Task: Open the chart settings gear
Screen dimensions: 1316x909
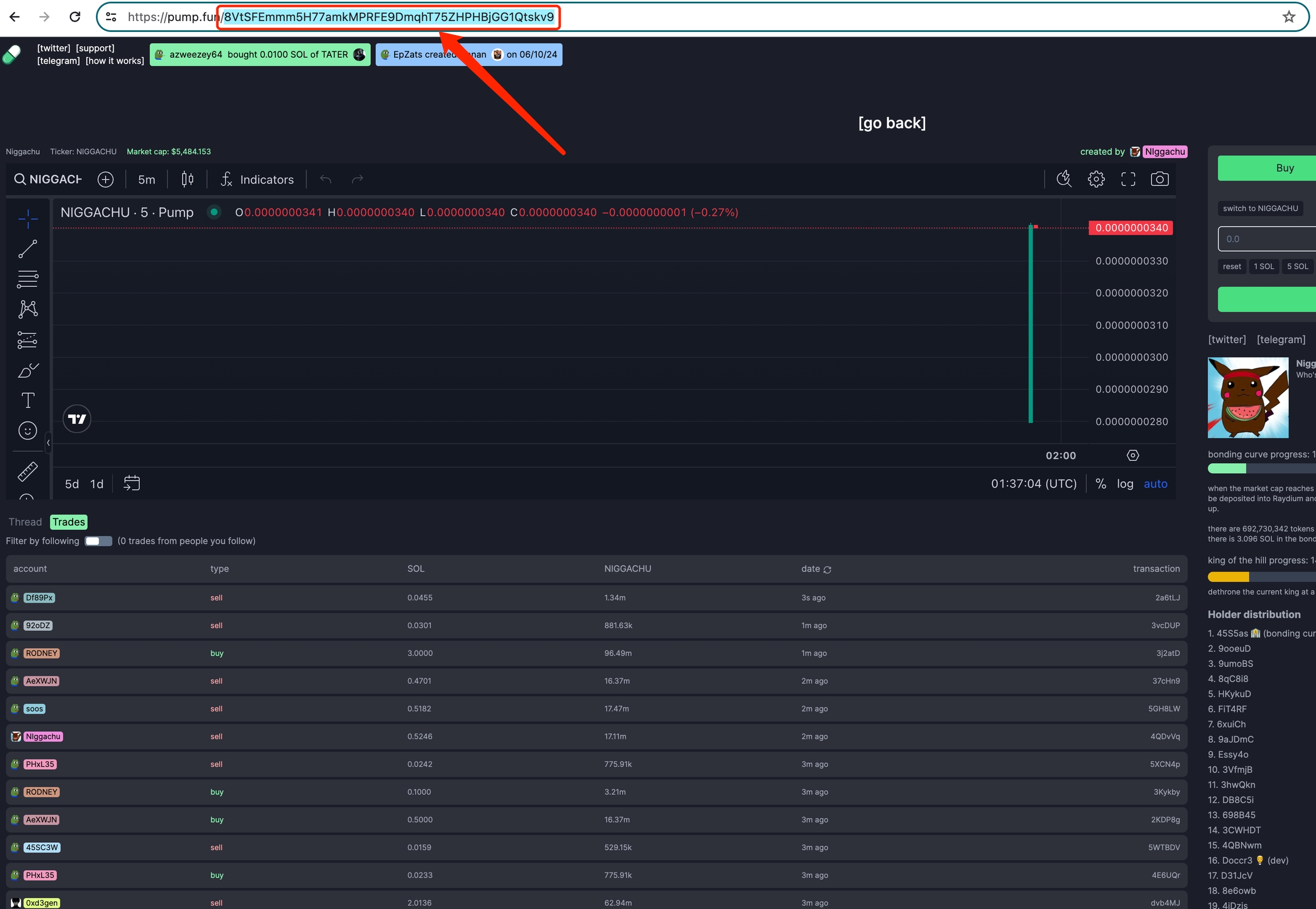Action: pos(1096,179)
